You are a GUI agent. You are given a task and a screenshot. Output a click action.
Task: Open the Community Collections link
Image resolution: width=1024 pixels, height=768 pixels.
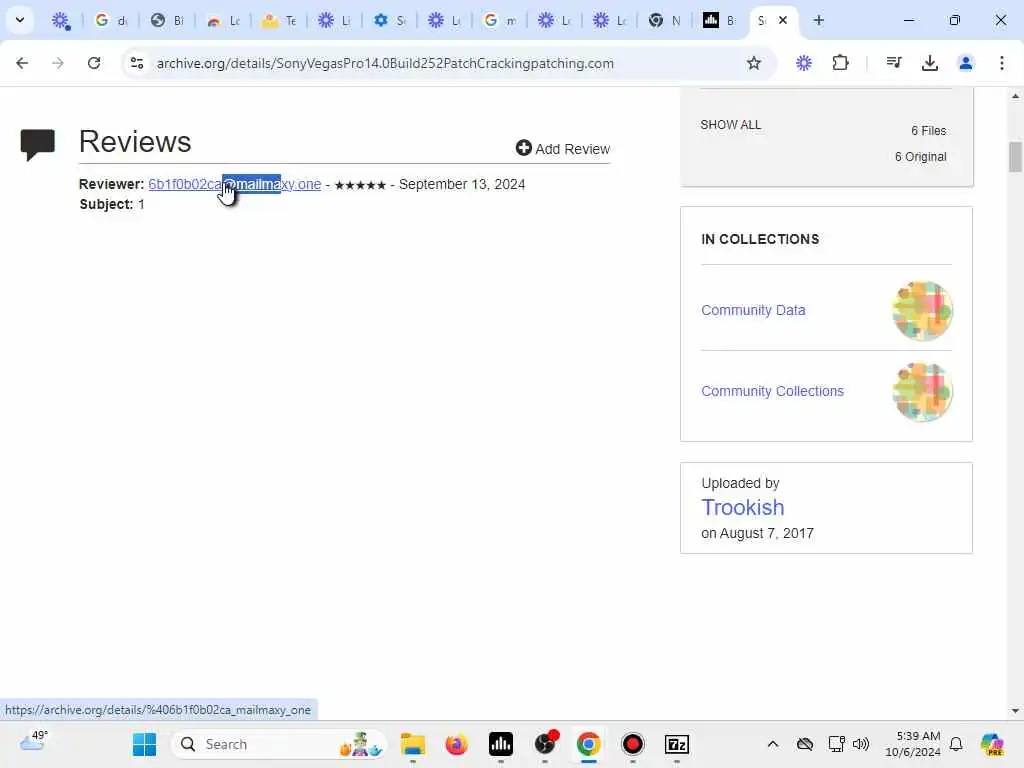(x=773, y=391)
